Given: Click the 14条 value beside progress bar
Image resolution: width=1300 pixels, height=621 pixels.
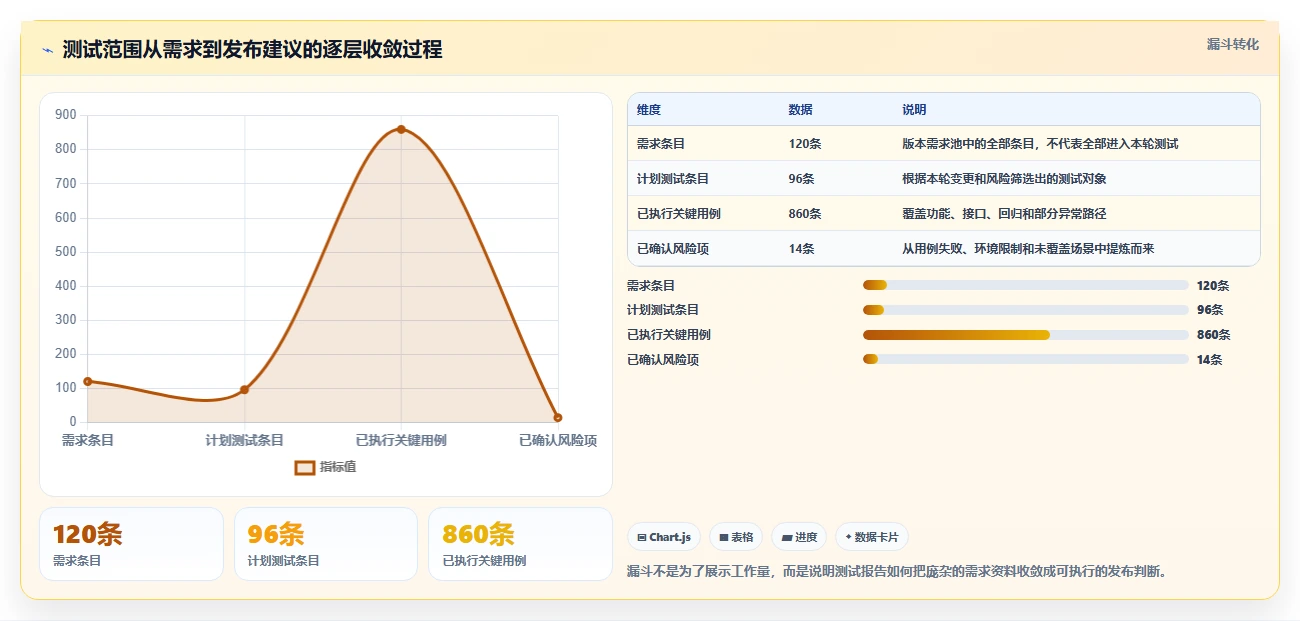Looking at the screenshot, I should (x=1209, y=359).
